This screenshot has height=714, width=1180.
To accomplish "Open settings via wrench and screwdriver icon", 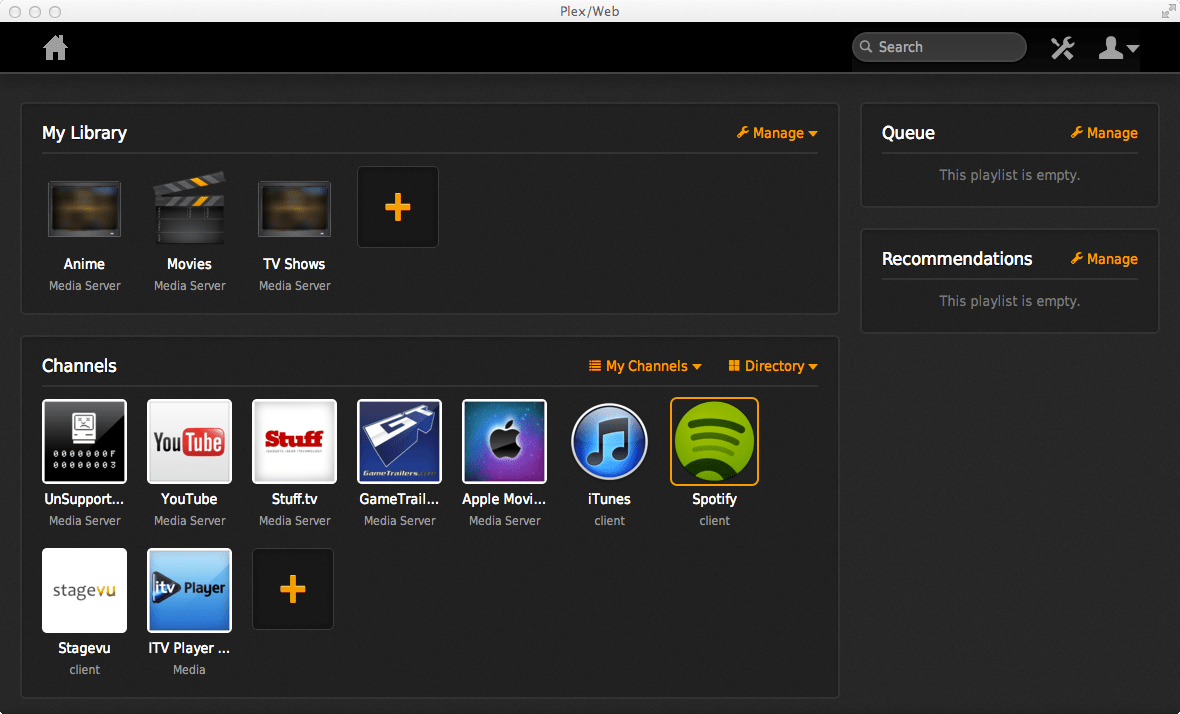I will click(x=1062, y=47).
